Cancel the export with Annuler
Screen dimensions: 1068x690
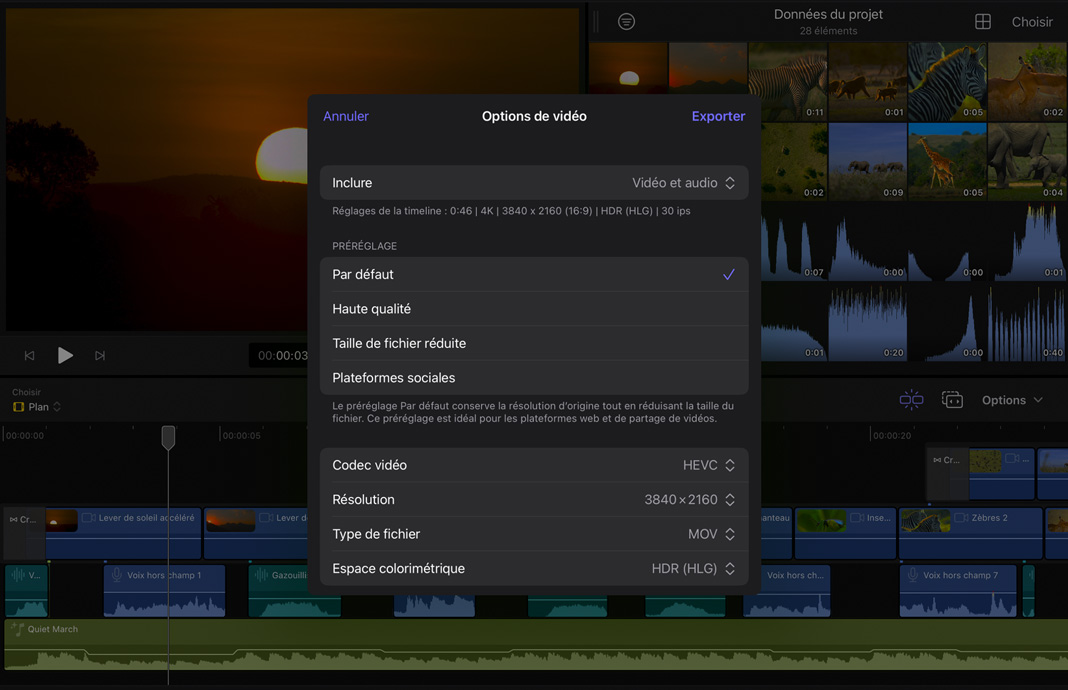pyautogui.click(x=345, y=115)
